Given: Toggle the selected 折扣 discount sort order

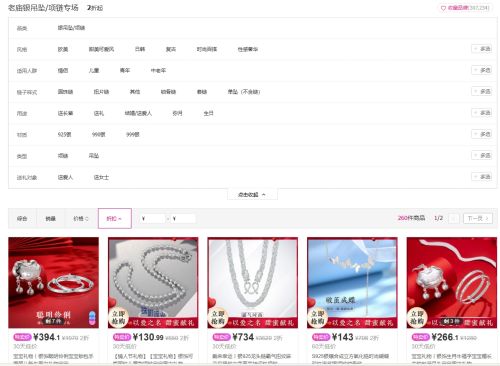Looking at the screenshot, I should pos(115,218).
